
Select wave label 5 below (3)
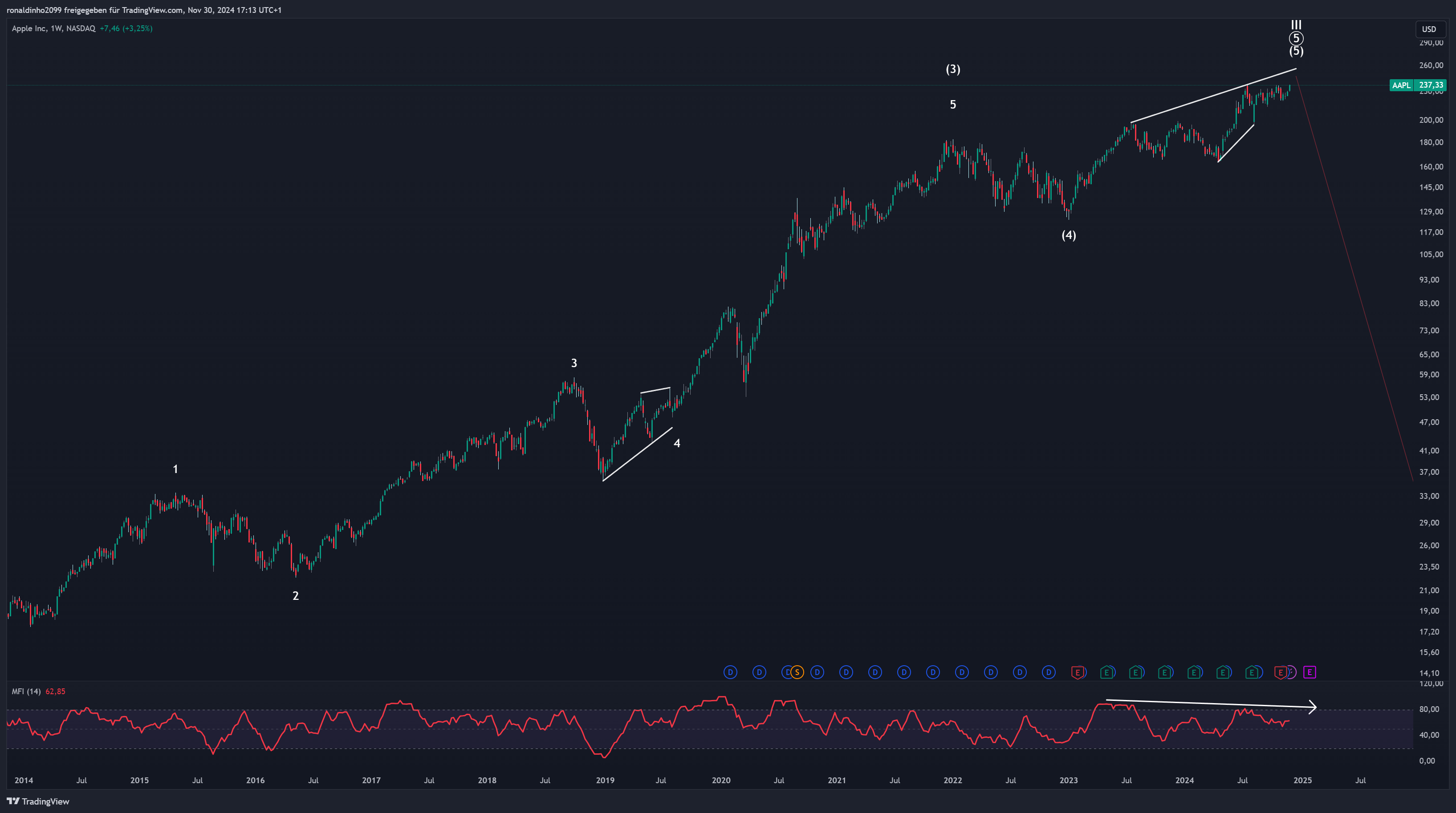(953, 105)
